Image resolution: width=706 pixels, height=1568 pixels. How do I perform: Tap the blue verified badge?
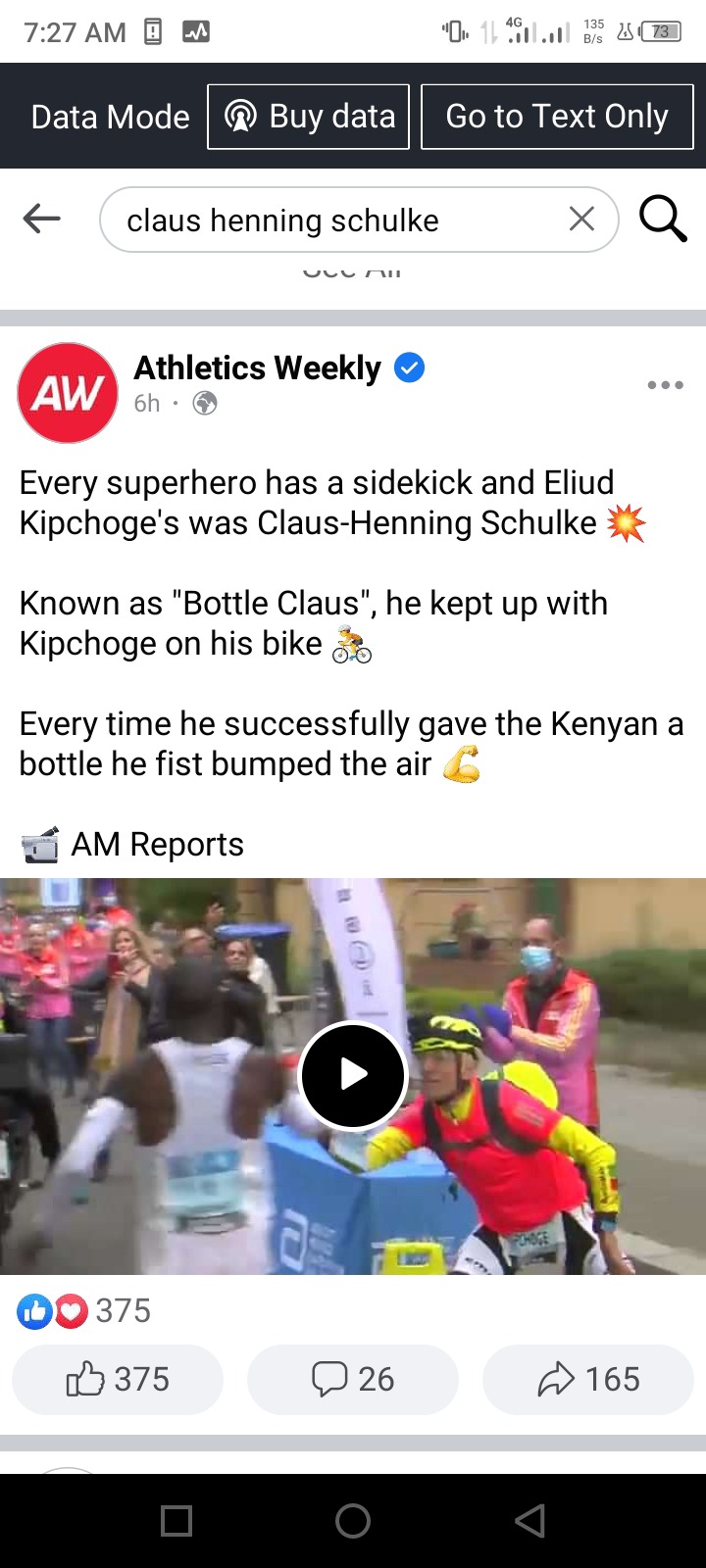[409, 368]
